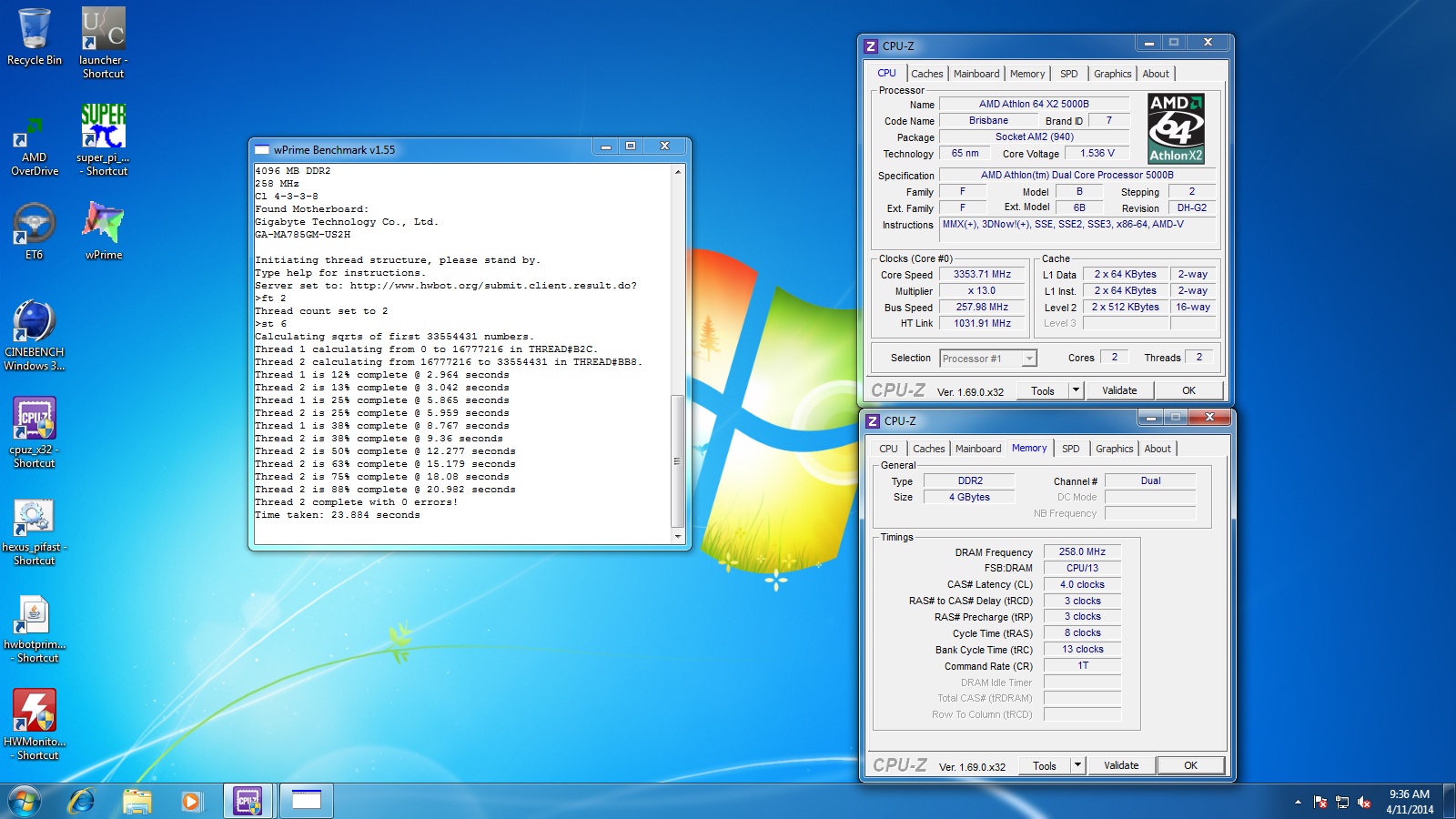Open Windows Media Player from the taskbar
Screen dimensions: 1456x819
pyautogui.click(x=191, y=801)
